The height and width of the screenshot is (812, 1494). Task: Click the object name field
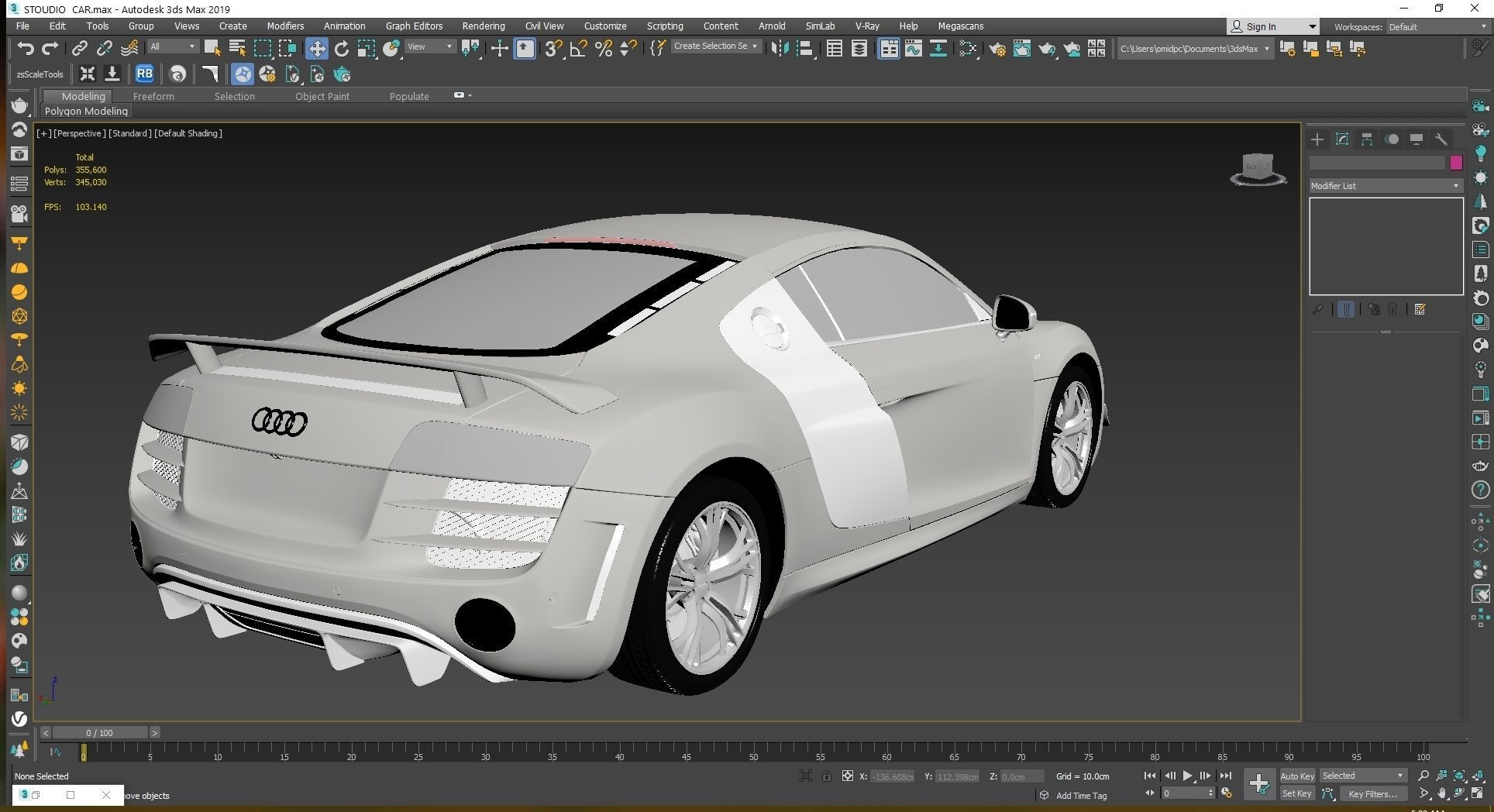(x=1377, y=163)
